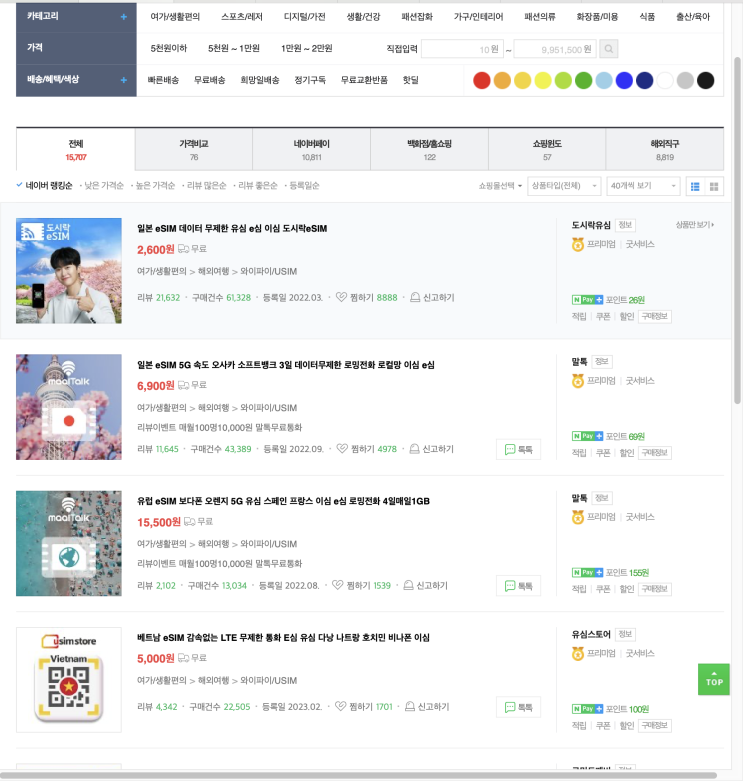The height and width of the screenshot is (781, 743).
Task: Pick the black color swatch
Action: click(x=705, y=80)
